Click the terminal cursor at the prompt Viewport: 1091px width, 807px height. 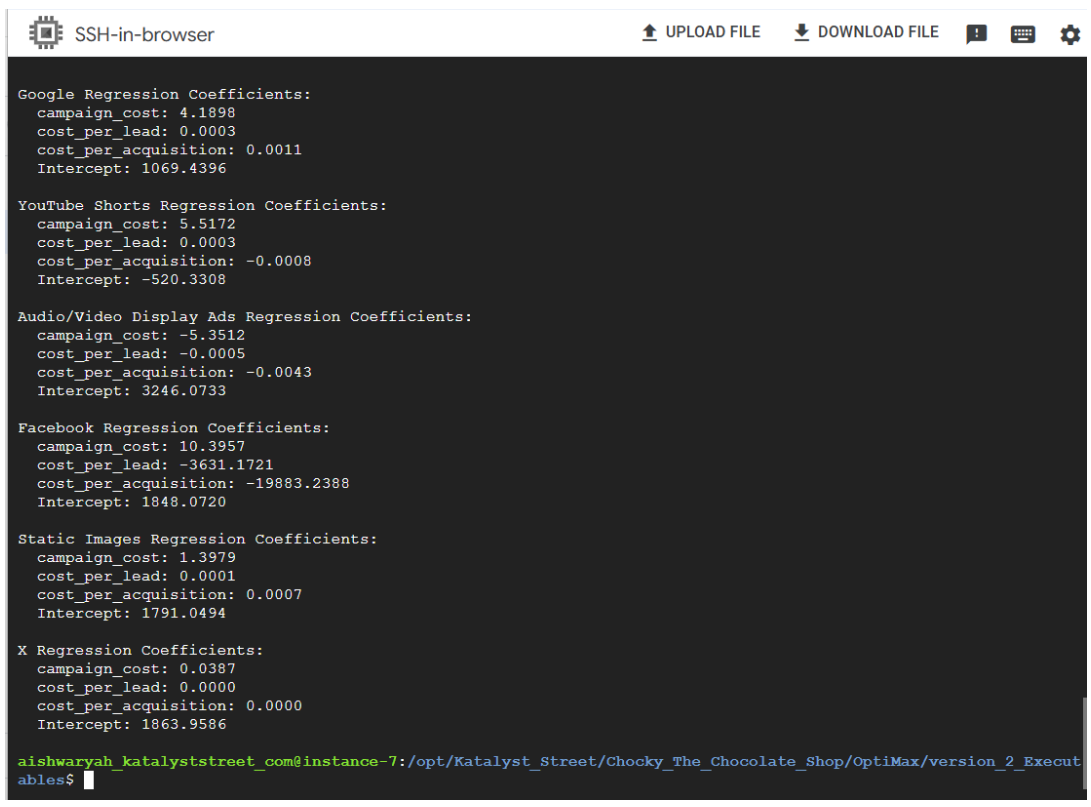pos(88,781)
